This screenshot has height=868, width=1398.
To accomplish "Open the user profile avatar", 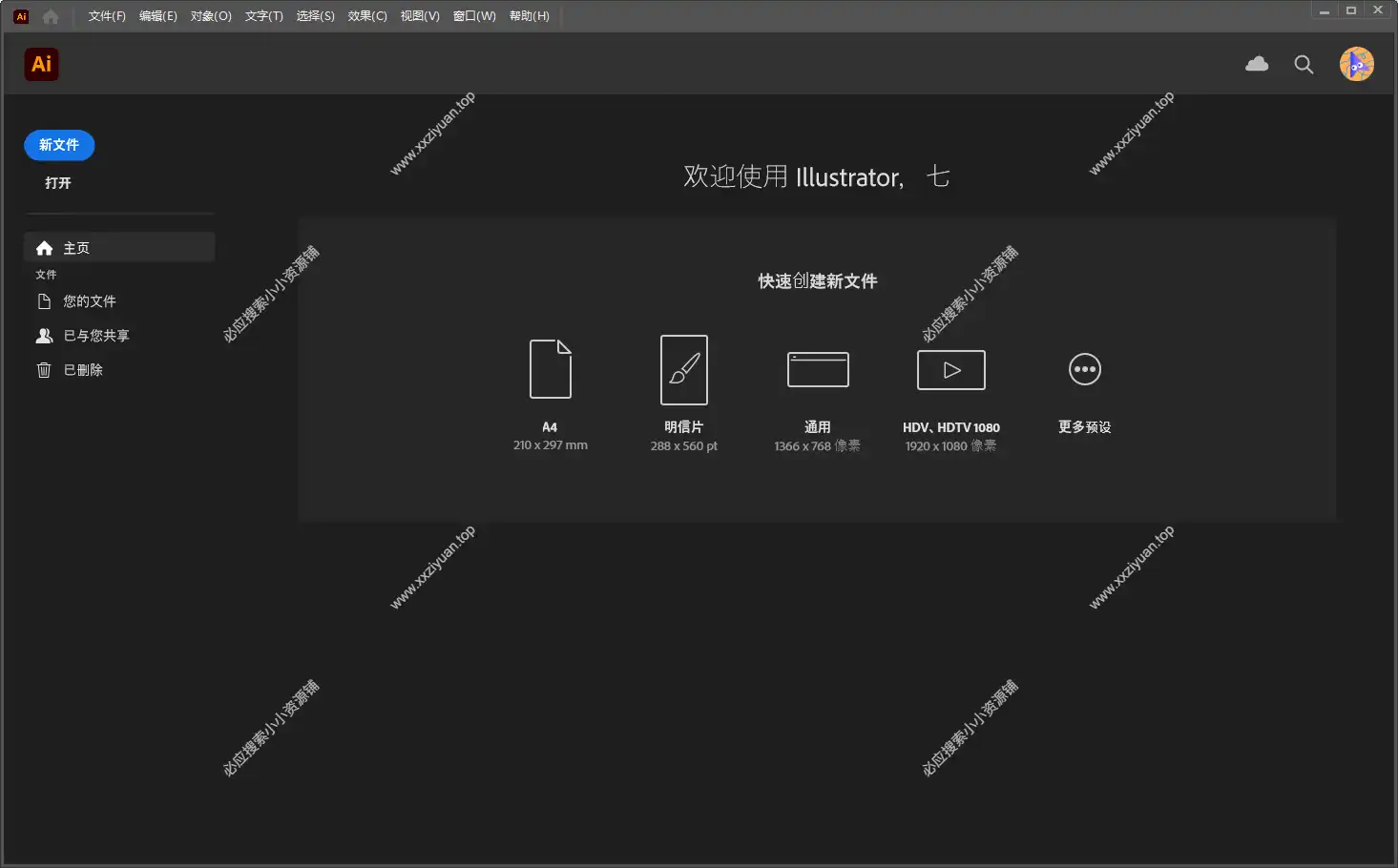I will coord(1356,64).
